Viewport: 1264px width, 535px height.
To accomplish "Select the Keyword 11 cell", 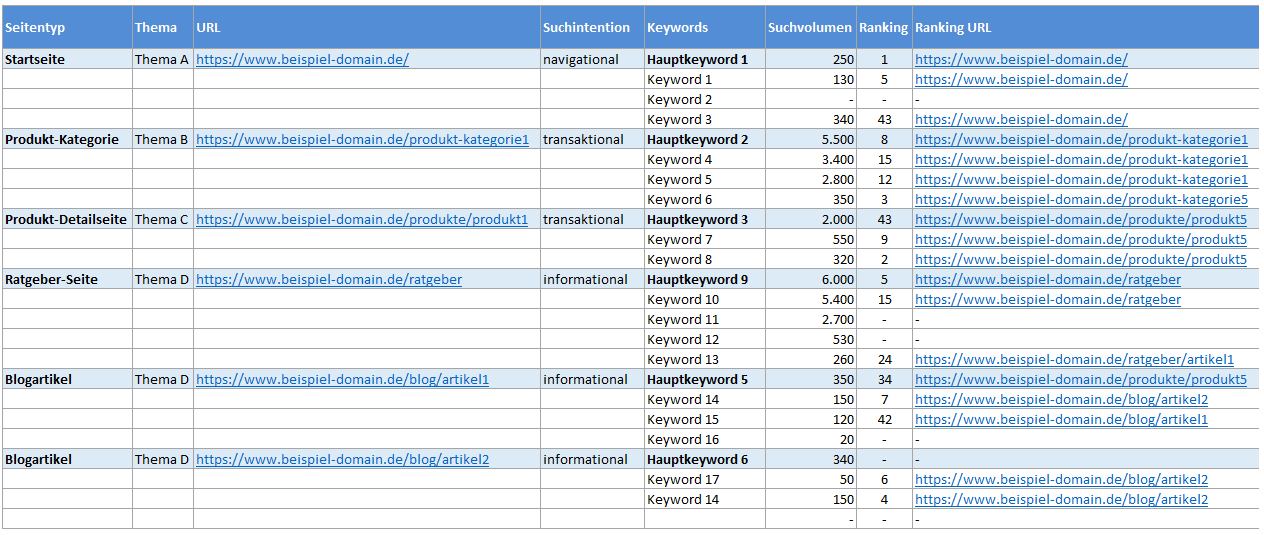I will (705, 319).
